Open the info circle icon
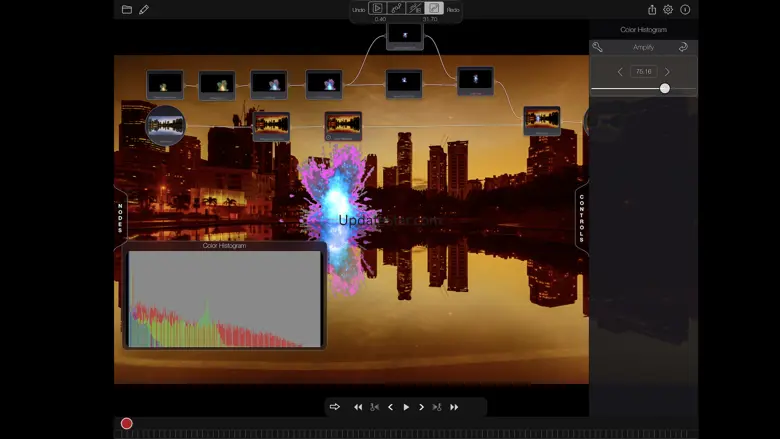 pyautogui.click(x=685, y=9)
